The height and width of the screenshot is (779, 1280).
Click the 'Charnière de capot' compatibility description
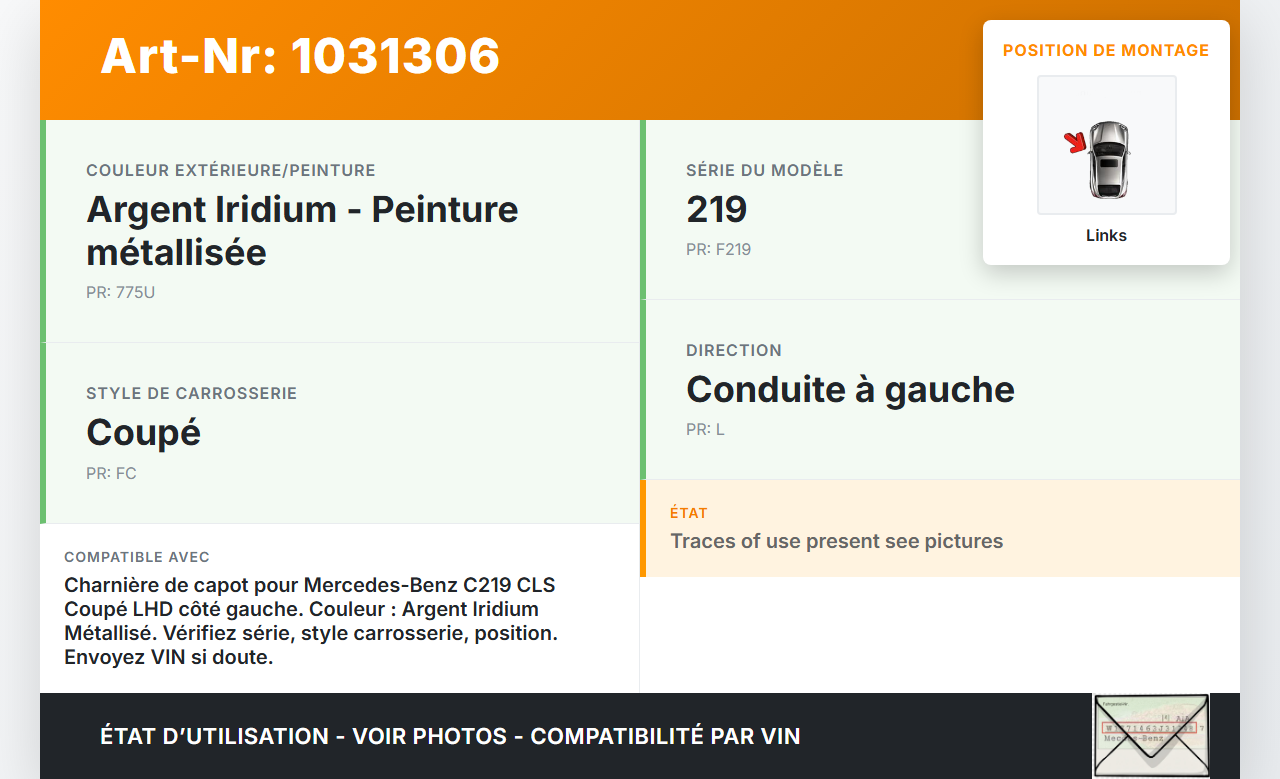point(310,621)
